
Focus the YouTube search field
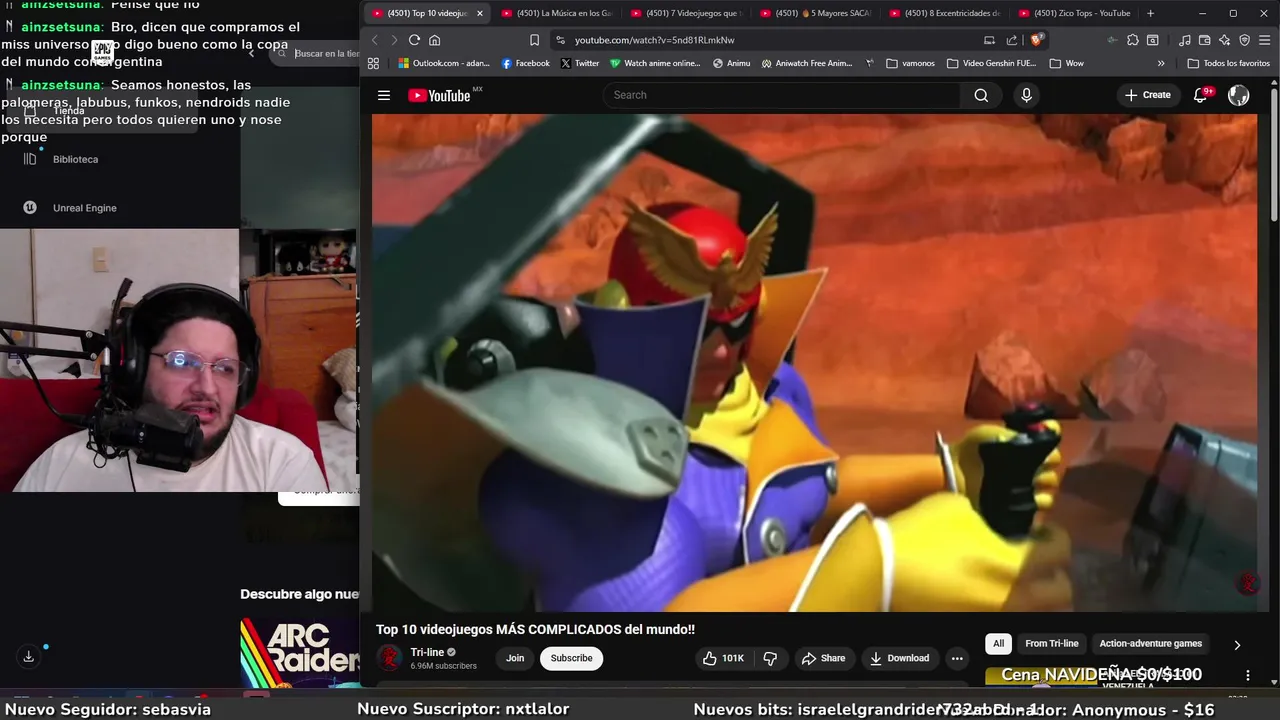click(x=780, y=95)
